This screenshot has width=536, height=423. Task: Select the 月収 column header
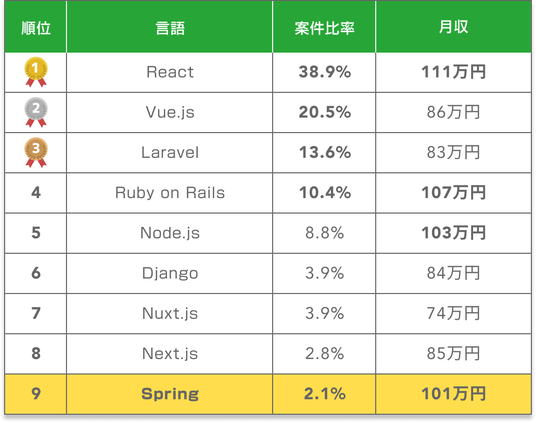454,28
